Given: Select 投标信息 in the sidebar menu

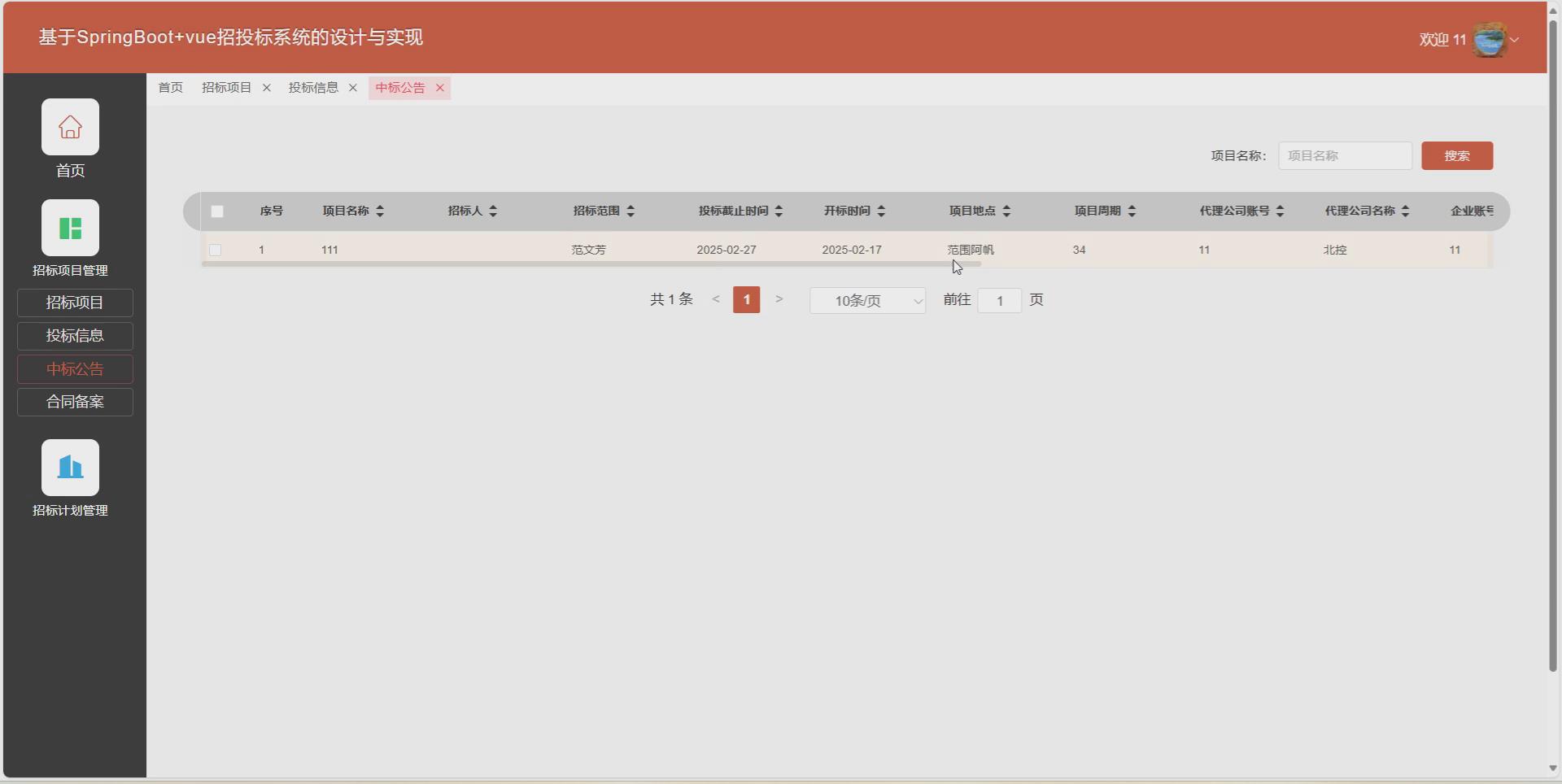Looking at the screenshot, I should pyautogui.click(x=74, y=336).
